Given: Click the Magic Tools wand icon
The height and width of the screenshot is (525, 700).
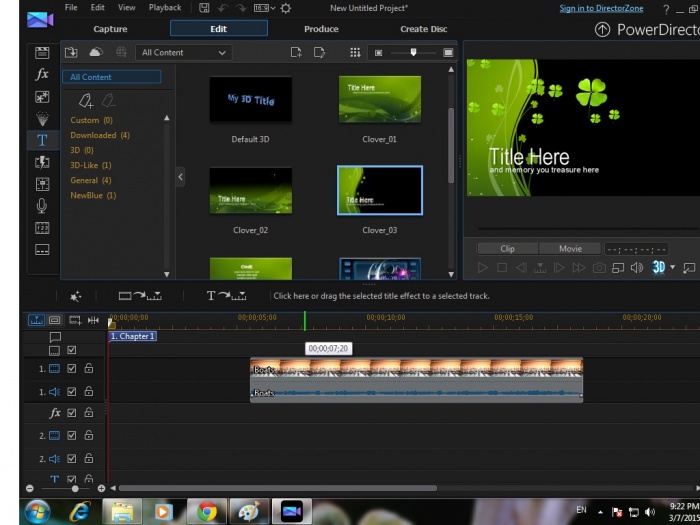Looking at the screenshot, I should point(75,296).
